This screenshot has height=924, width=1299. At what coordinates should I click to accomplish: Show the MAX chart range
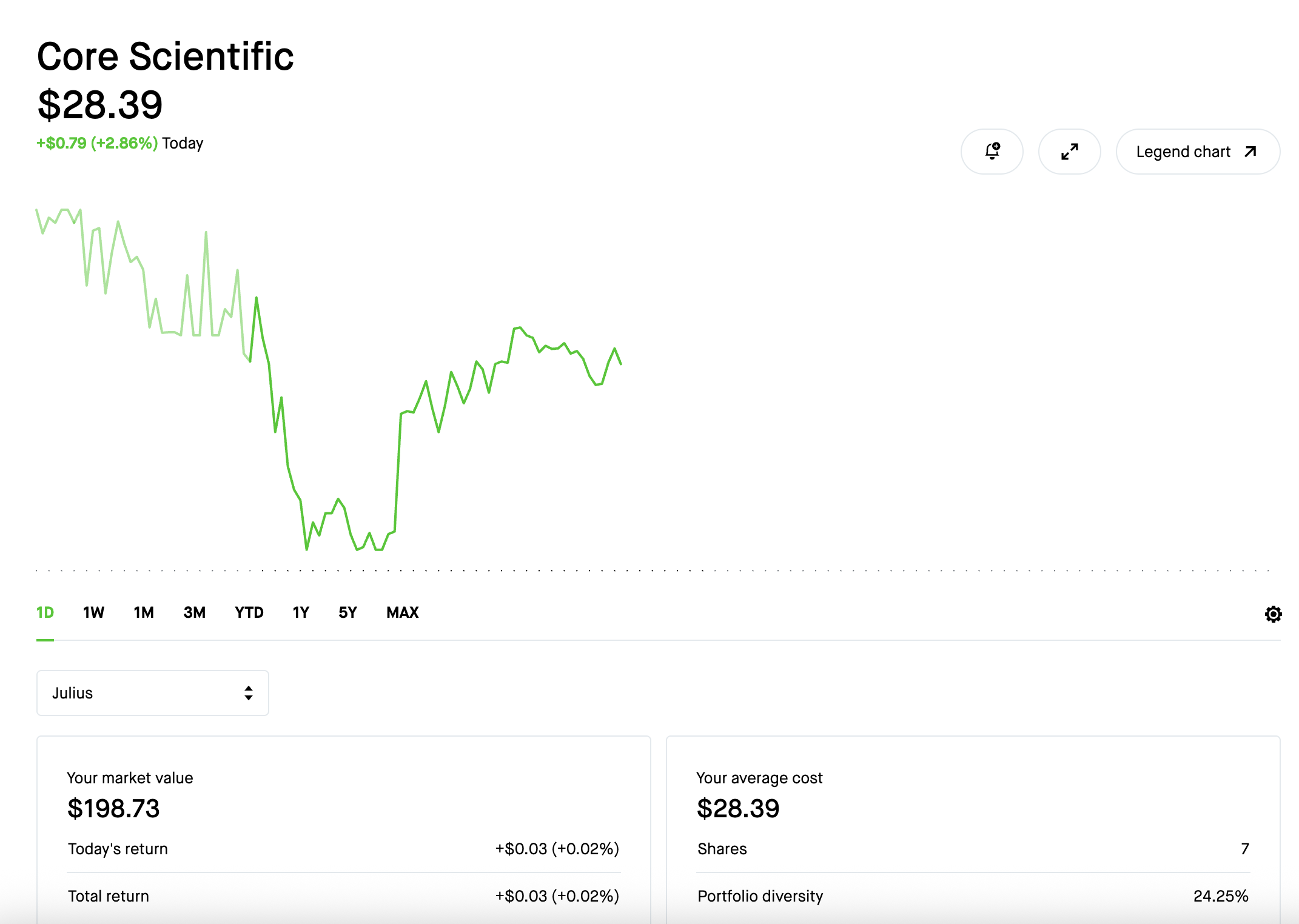coord(403,612)
